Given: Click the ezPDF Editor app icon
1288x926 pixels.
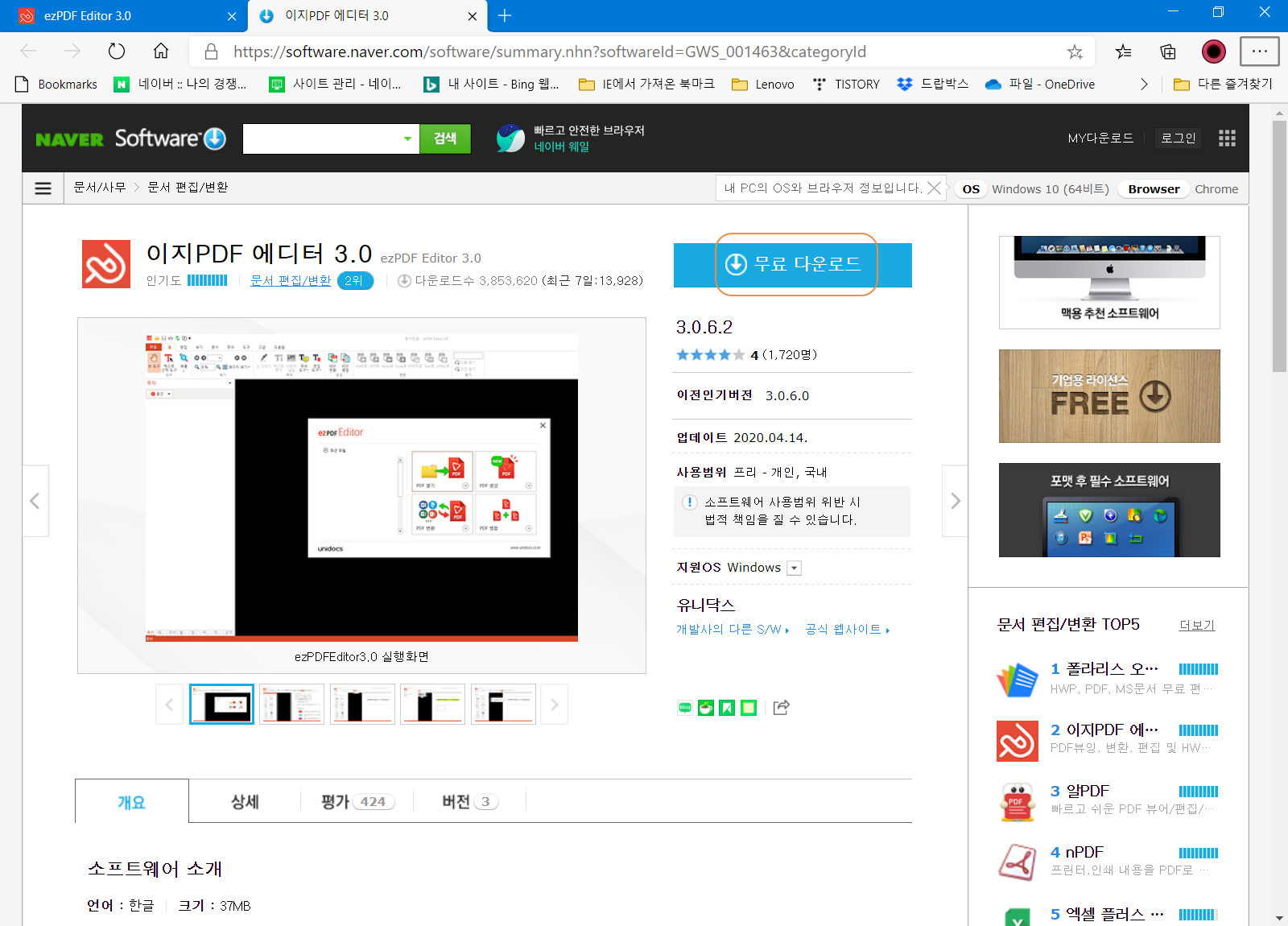Looking at the screenshot, I should pos(106,264).
